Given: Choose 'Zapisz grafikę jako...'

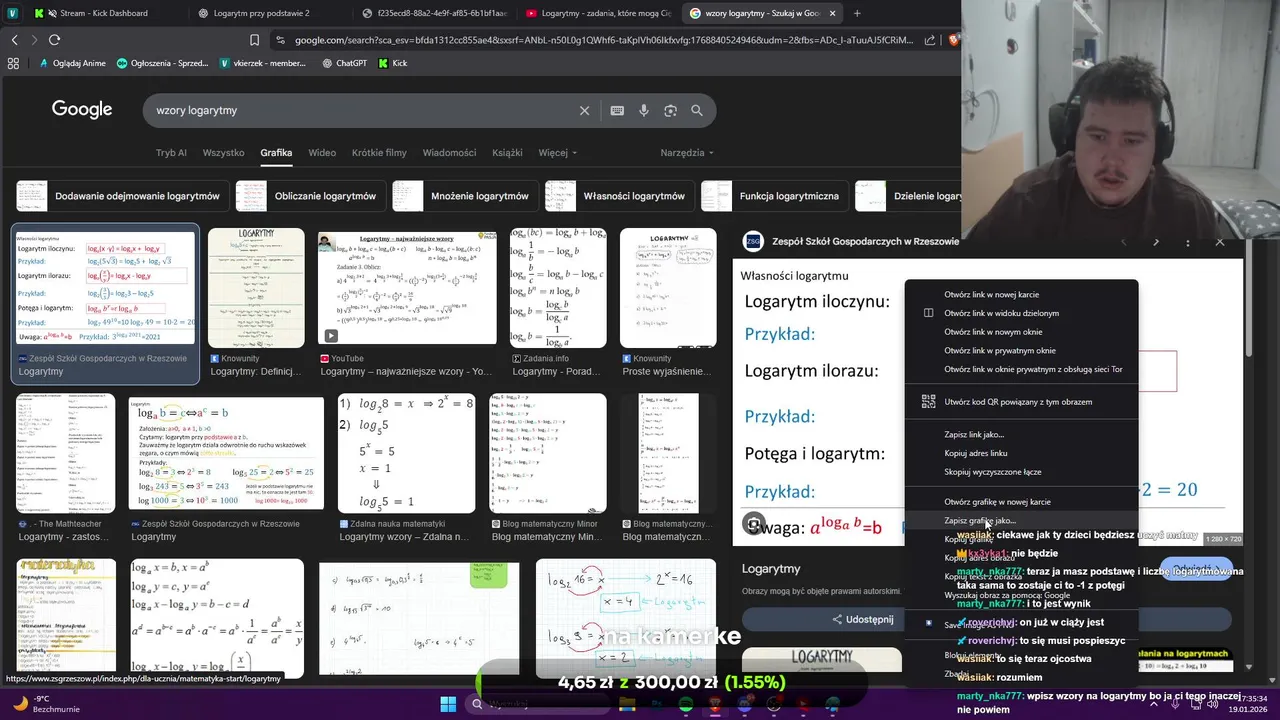Looking at the screenshot, I should [1021, 521].
